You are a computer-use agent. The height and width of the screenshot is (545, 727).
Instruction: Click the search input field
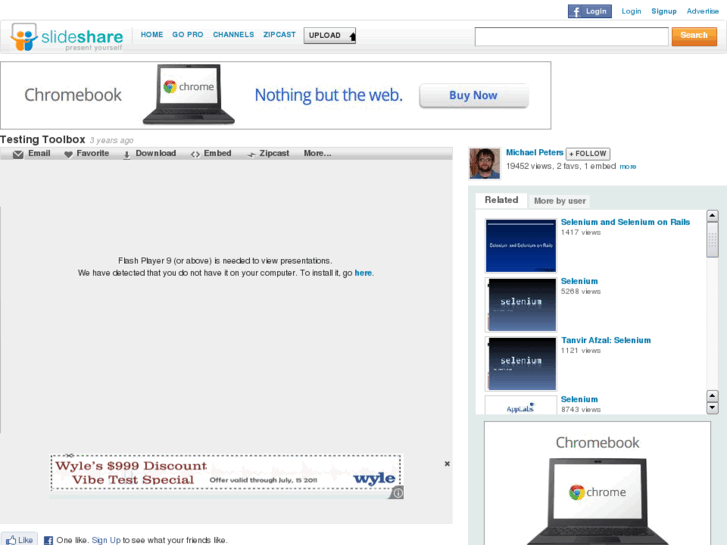click(x=571, y=36)
